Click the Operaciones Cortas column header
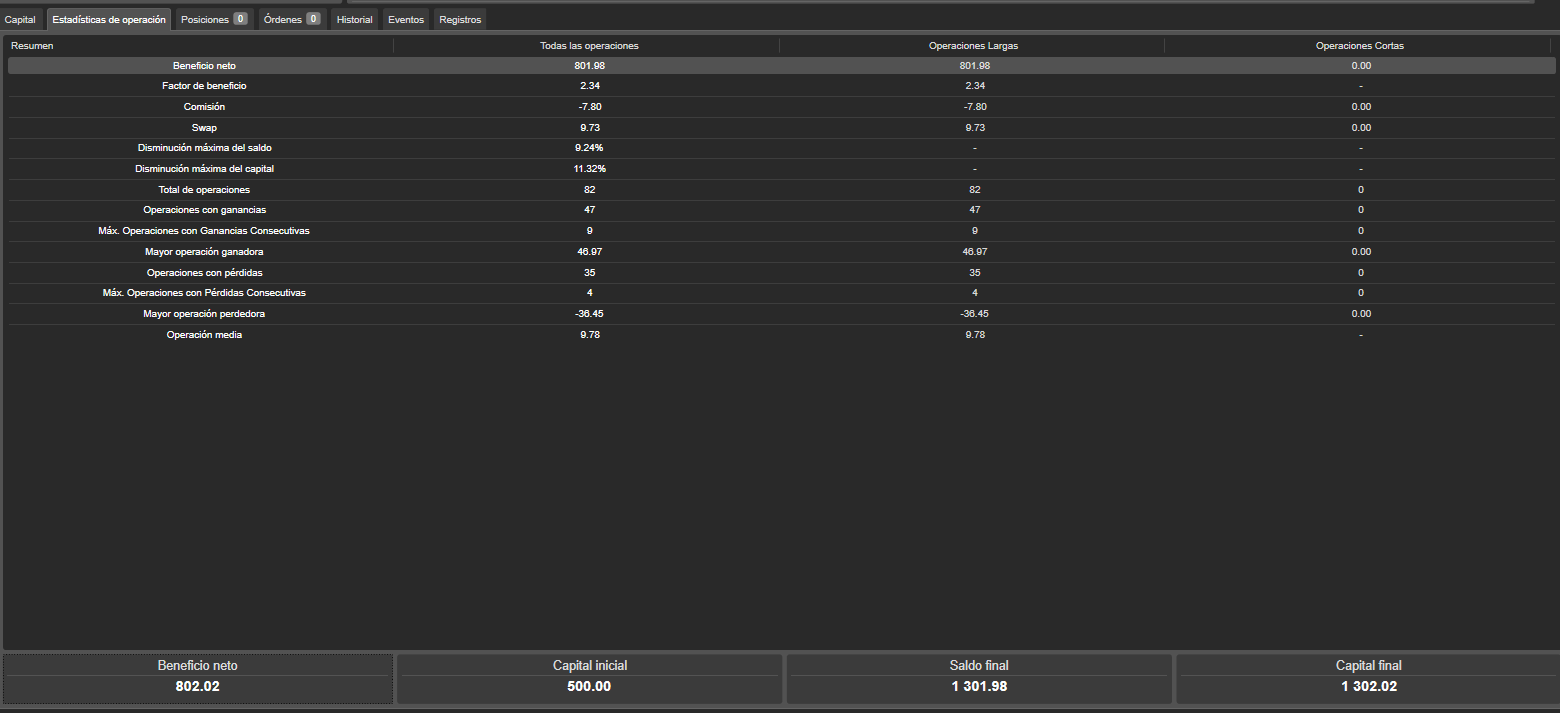This screenshot has width=1560, height=713. [1359, 46]
